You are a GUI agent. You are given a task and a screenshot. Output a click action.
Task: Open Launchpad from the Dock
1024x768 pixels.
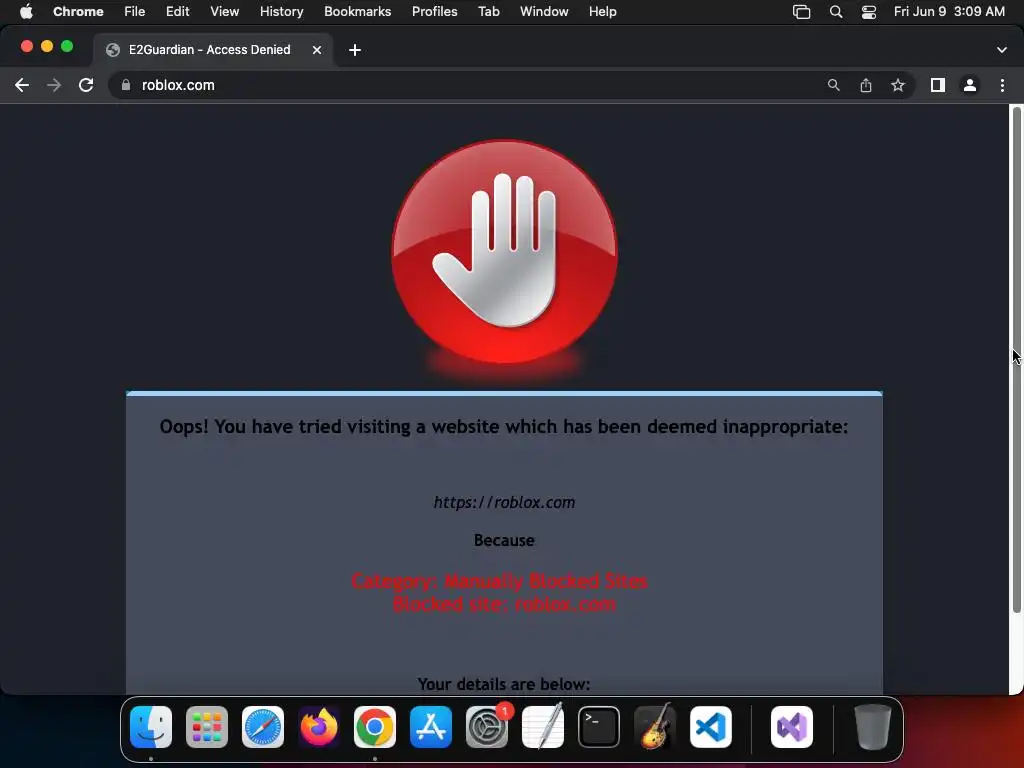(x=207, y=727)
